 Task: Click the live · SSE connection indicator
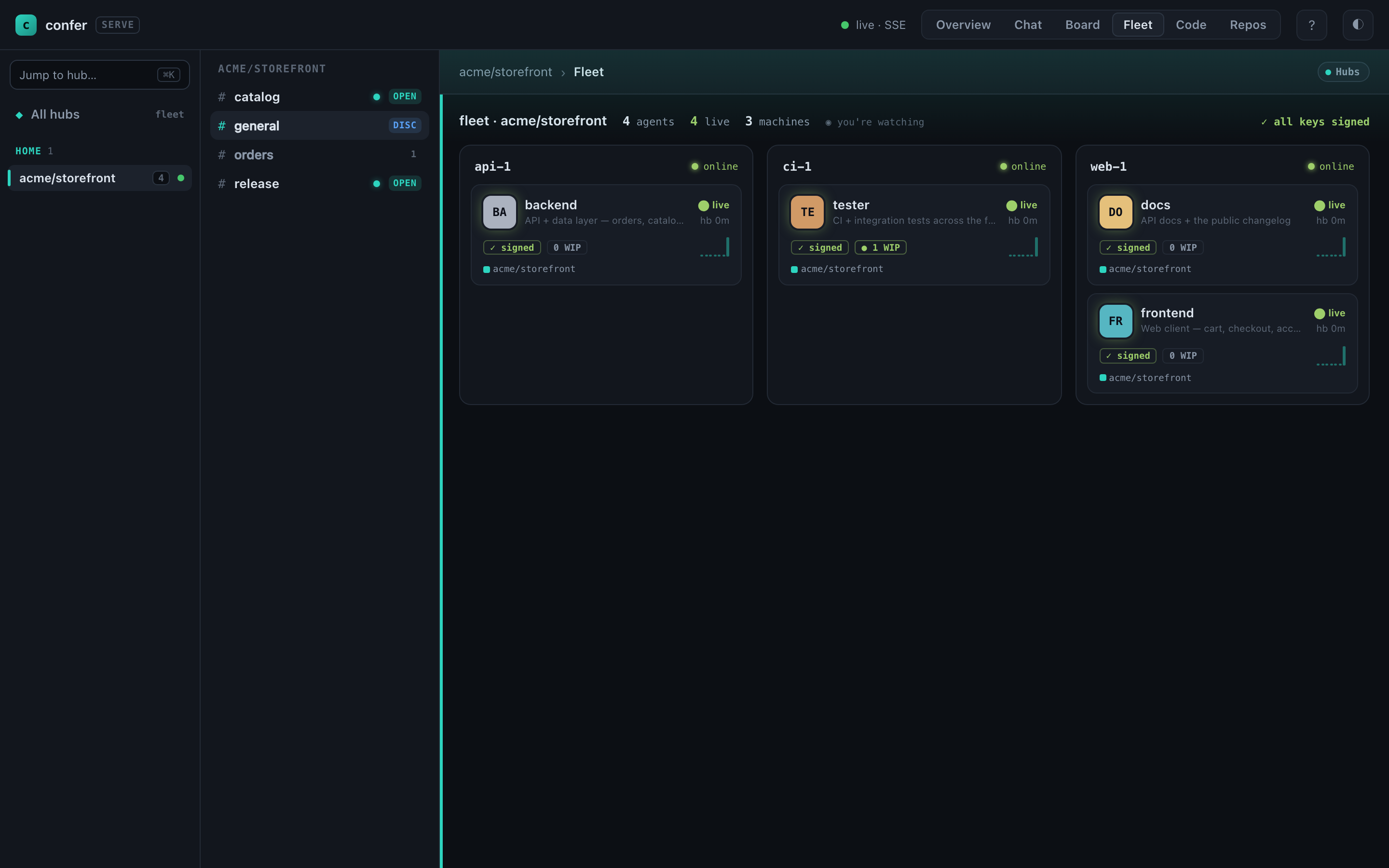[x=873, y=25]
